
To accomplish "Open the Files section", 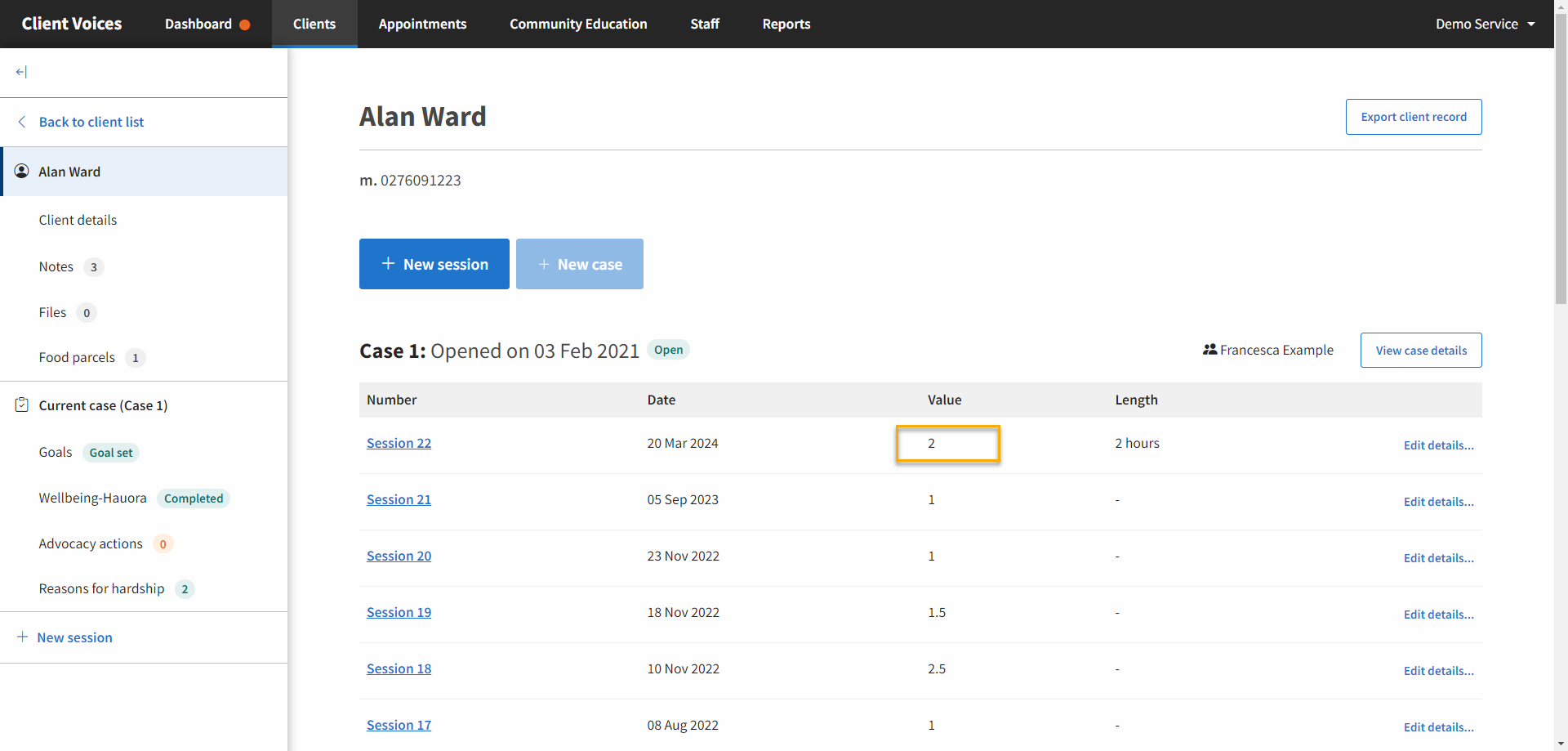I will pyautogui.click(x=53, y=312).
